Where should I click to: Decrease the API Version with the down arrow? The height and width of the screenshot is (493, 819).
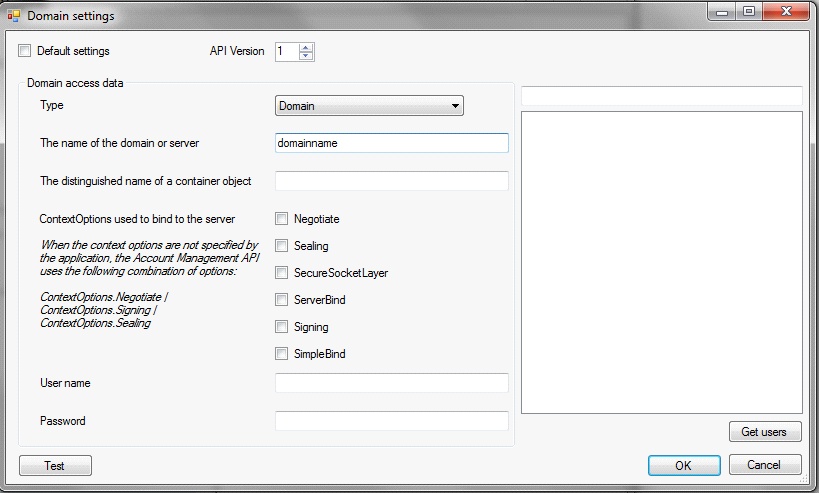(306, 56)
